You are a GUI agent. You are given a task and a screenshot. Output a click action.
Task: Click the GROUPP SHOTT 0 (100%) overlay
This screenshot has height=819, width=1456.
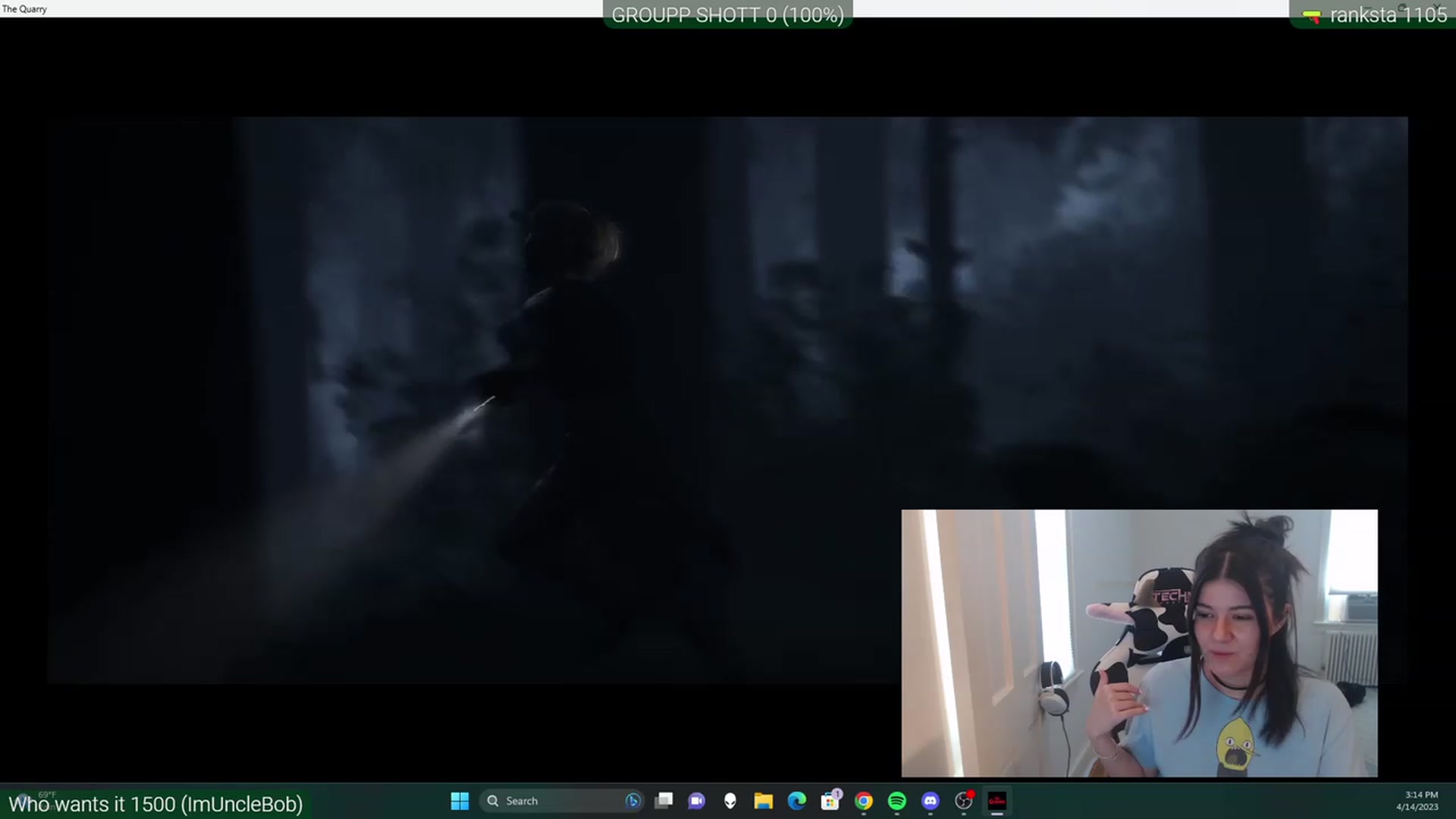coord(728,15)
